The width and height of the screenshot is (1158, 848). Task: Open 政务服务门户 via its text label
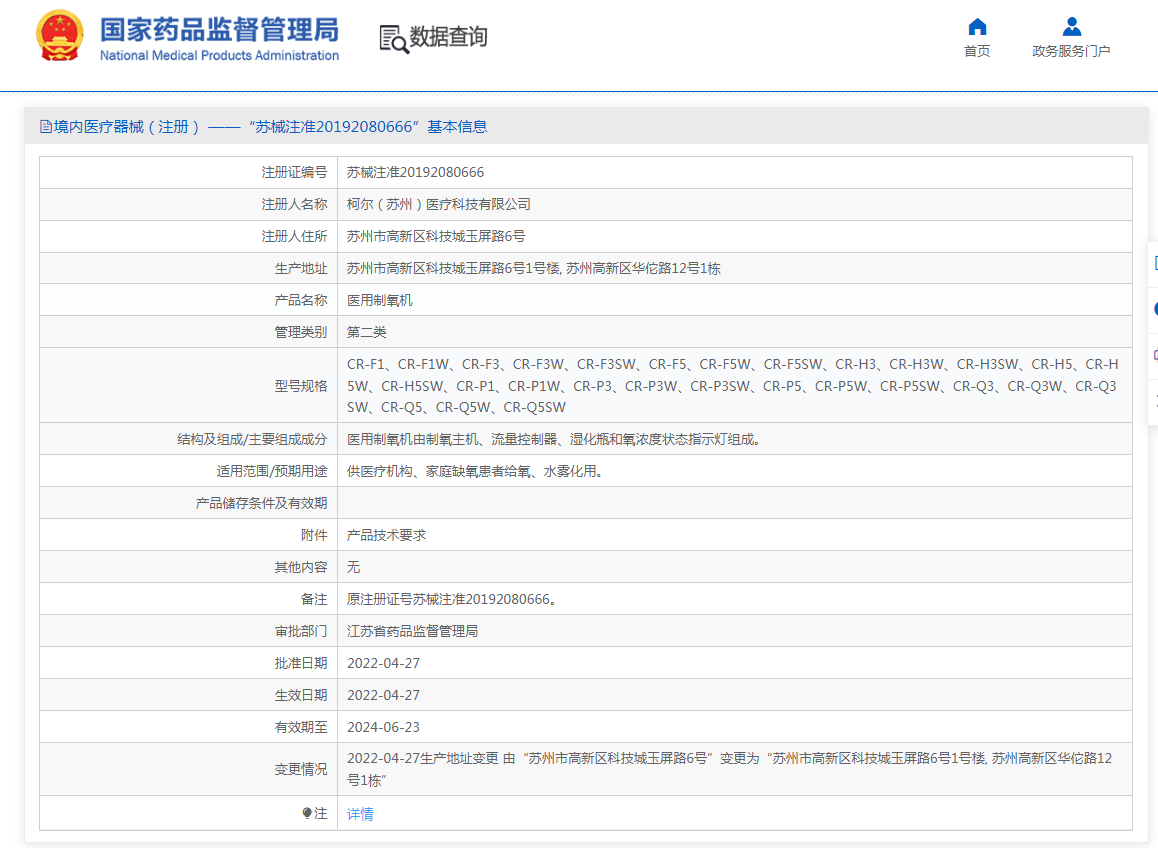click(1071, 51)
